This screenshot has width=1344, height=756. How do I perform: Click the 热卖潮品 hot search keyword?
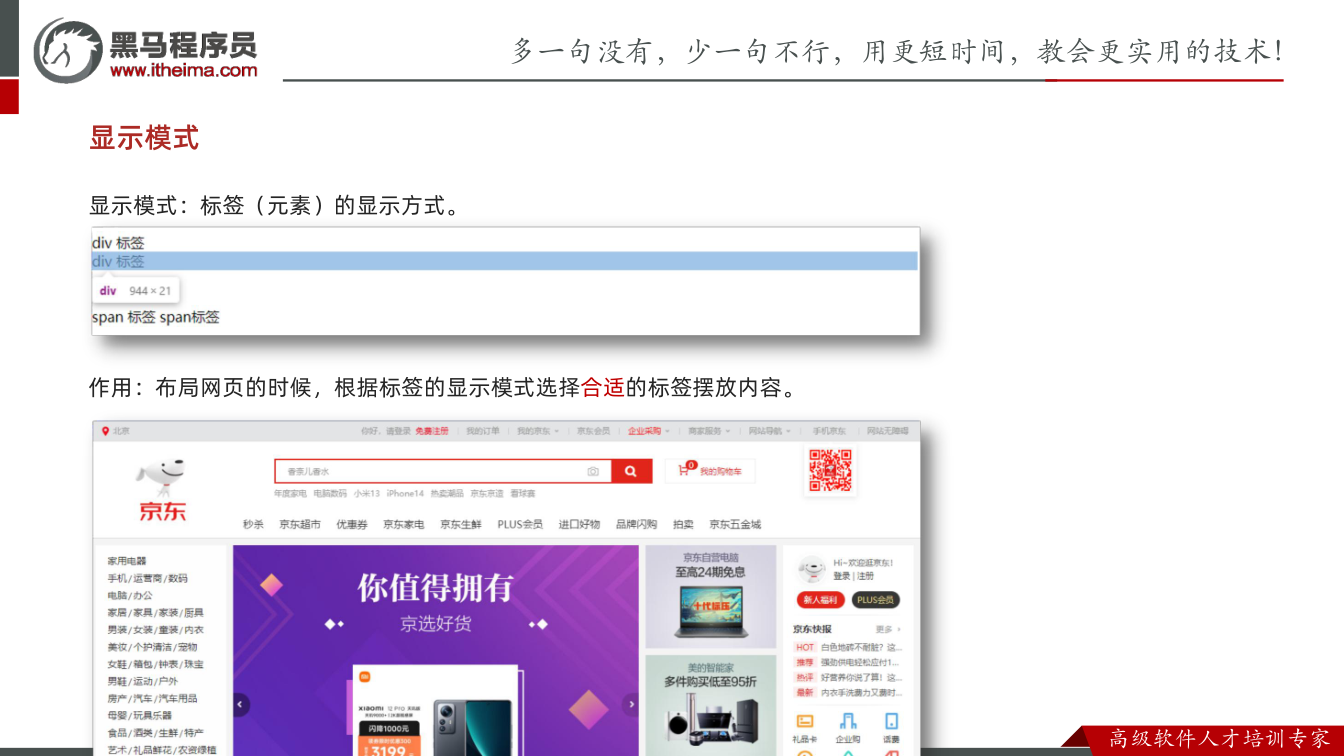[x=447, y=494]
